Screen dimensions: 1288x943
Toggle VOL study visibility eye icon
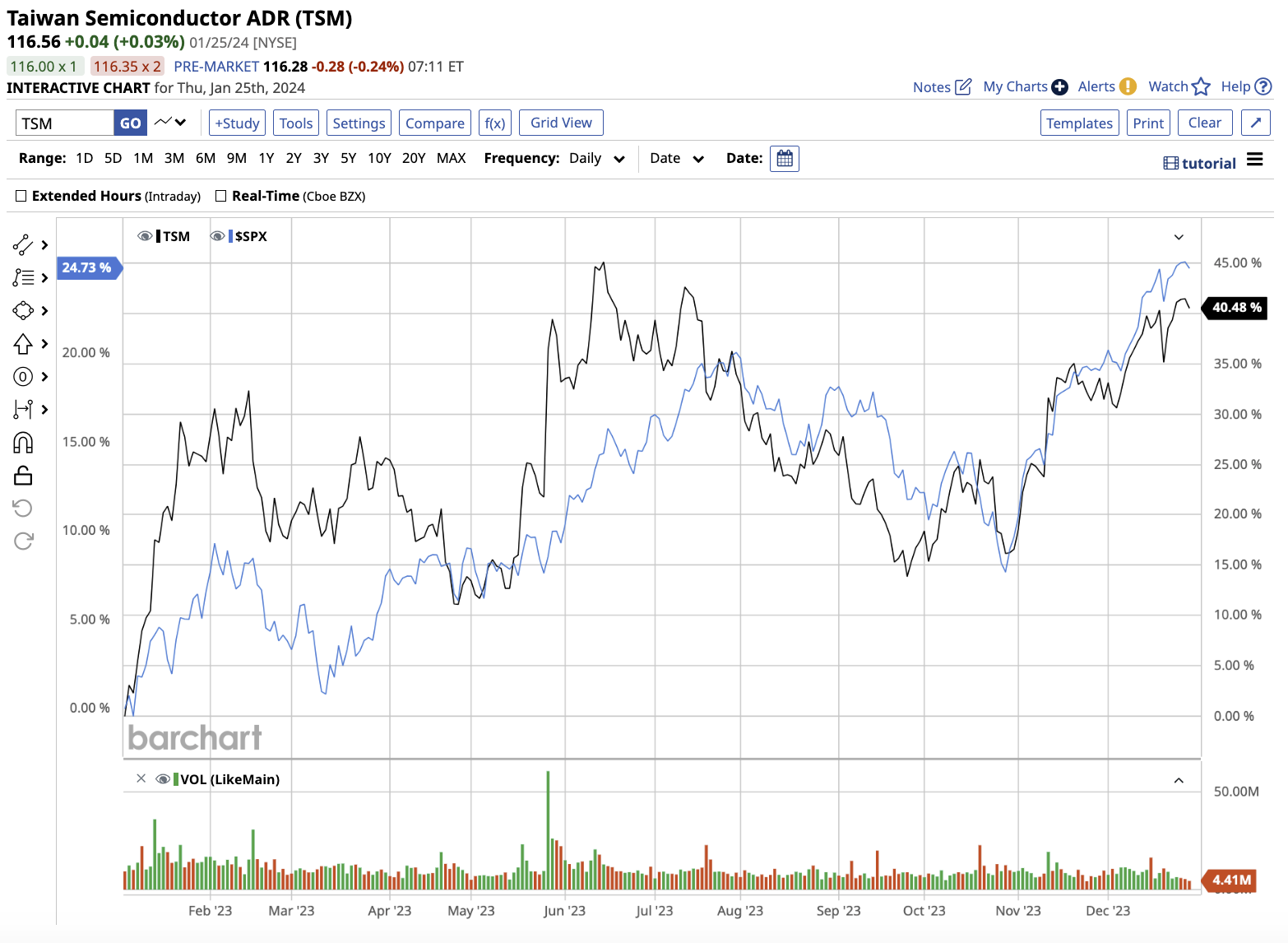coord(163,778)
